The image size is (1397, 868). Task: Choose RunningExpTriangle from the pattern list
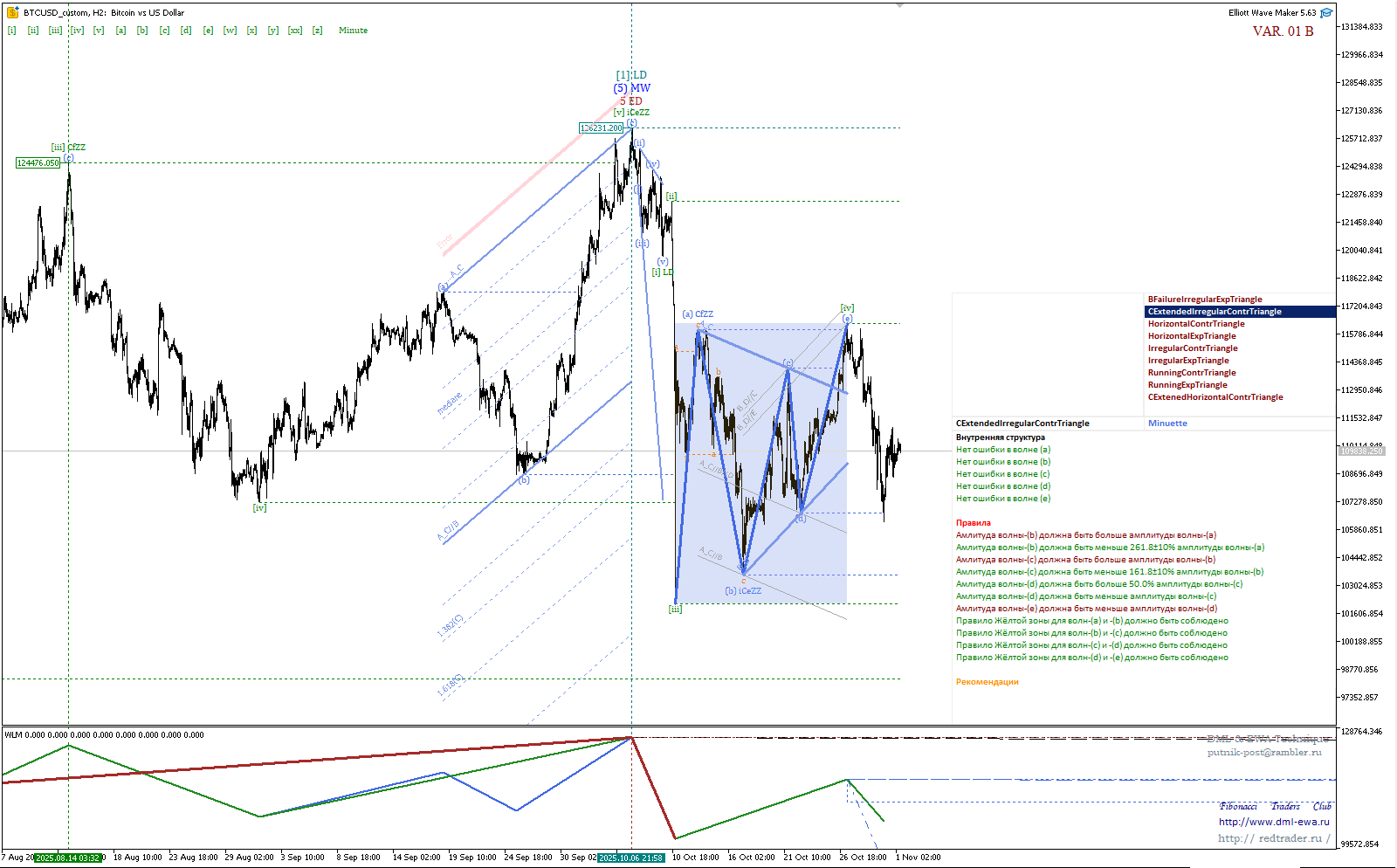click(1187, 385)
